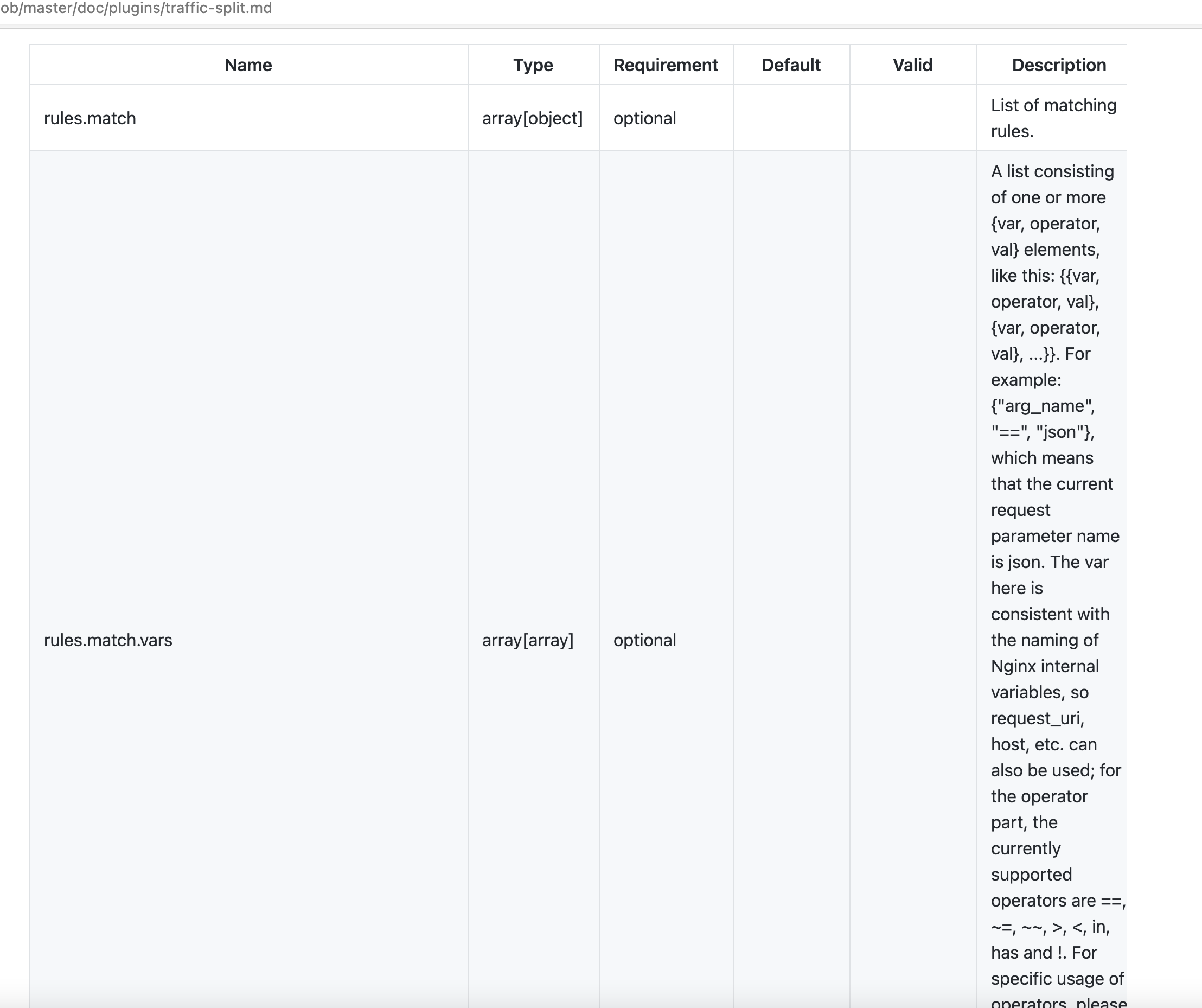1202x1008 pixels.
Task: Click the 'operators are ==,' line
Action: click(1058, 901)
